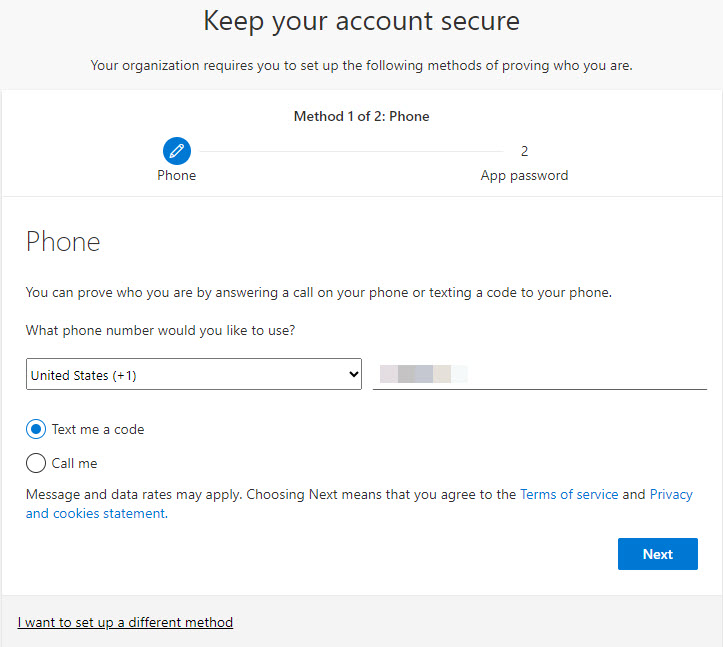Click the phone number input field
723x647 pixels.
click(540, 375)
